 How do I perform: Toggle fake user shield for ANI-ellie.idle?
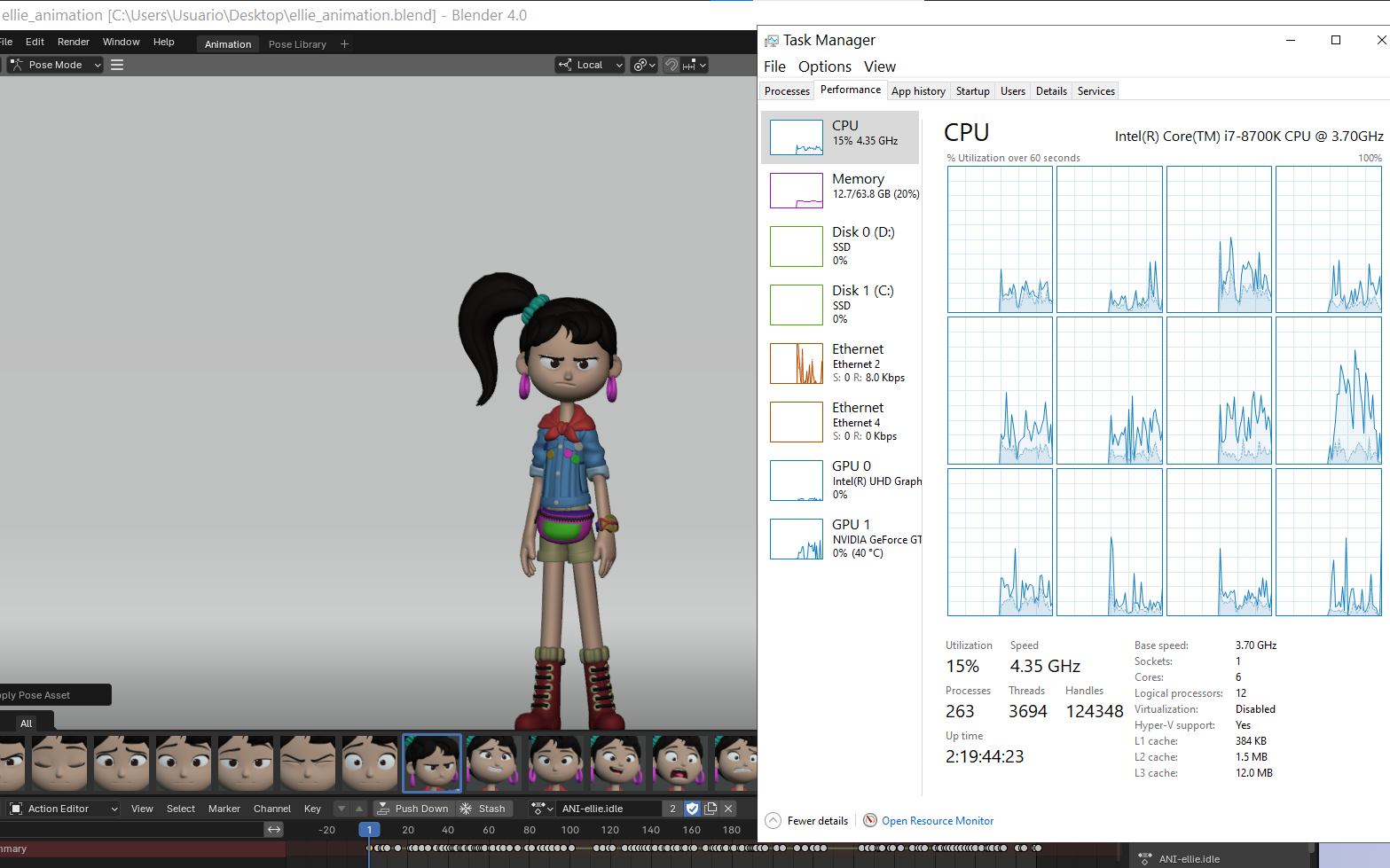coord(693,809)
